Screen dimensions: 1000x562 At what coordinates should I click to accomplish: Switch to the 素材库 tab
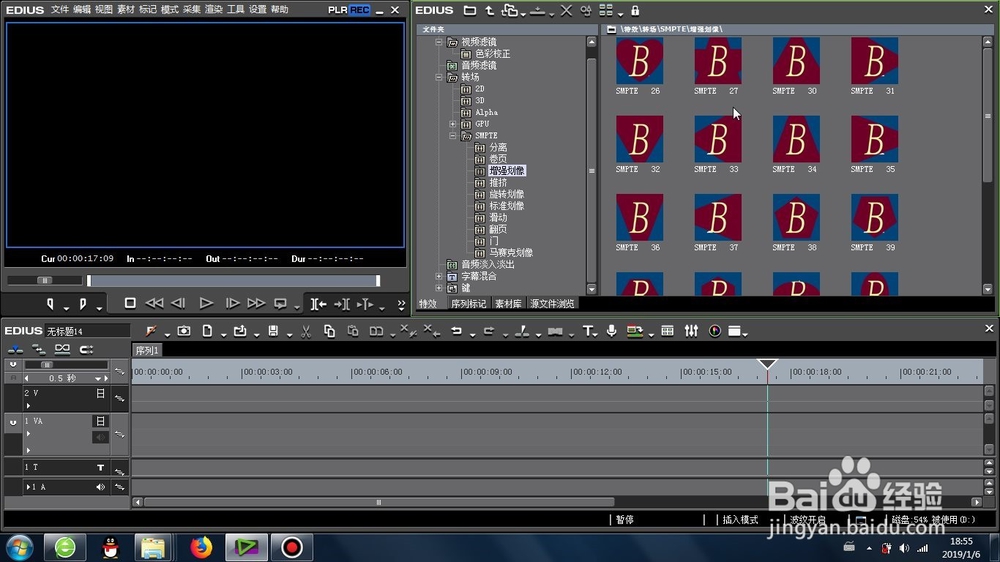(508, 304)
